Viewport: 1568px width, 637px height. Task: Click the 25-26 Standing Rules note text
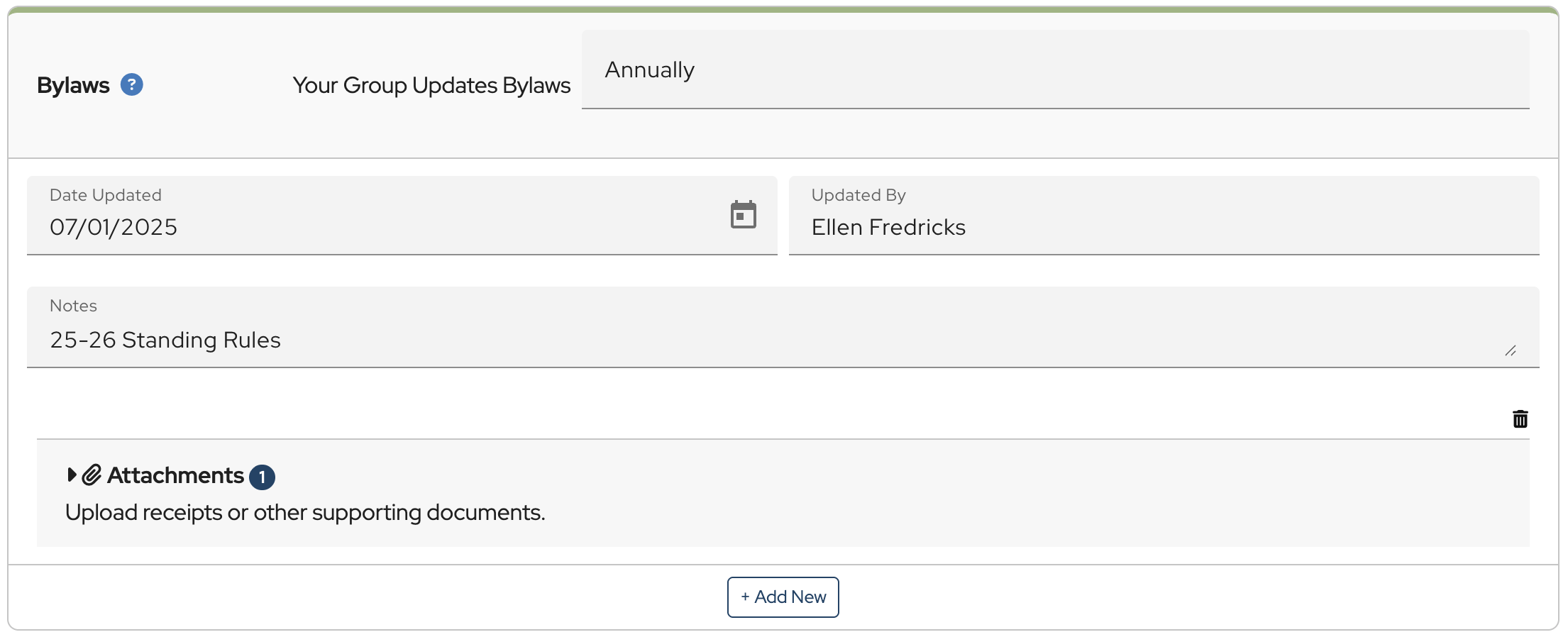(165, 340)
